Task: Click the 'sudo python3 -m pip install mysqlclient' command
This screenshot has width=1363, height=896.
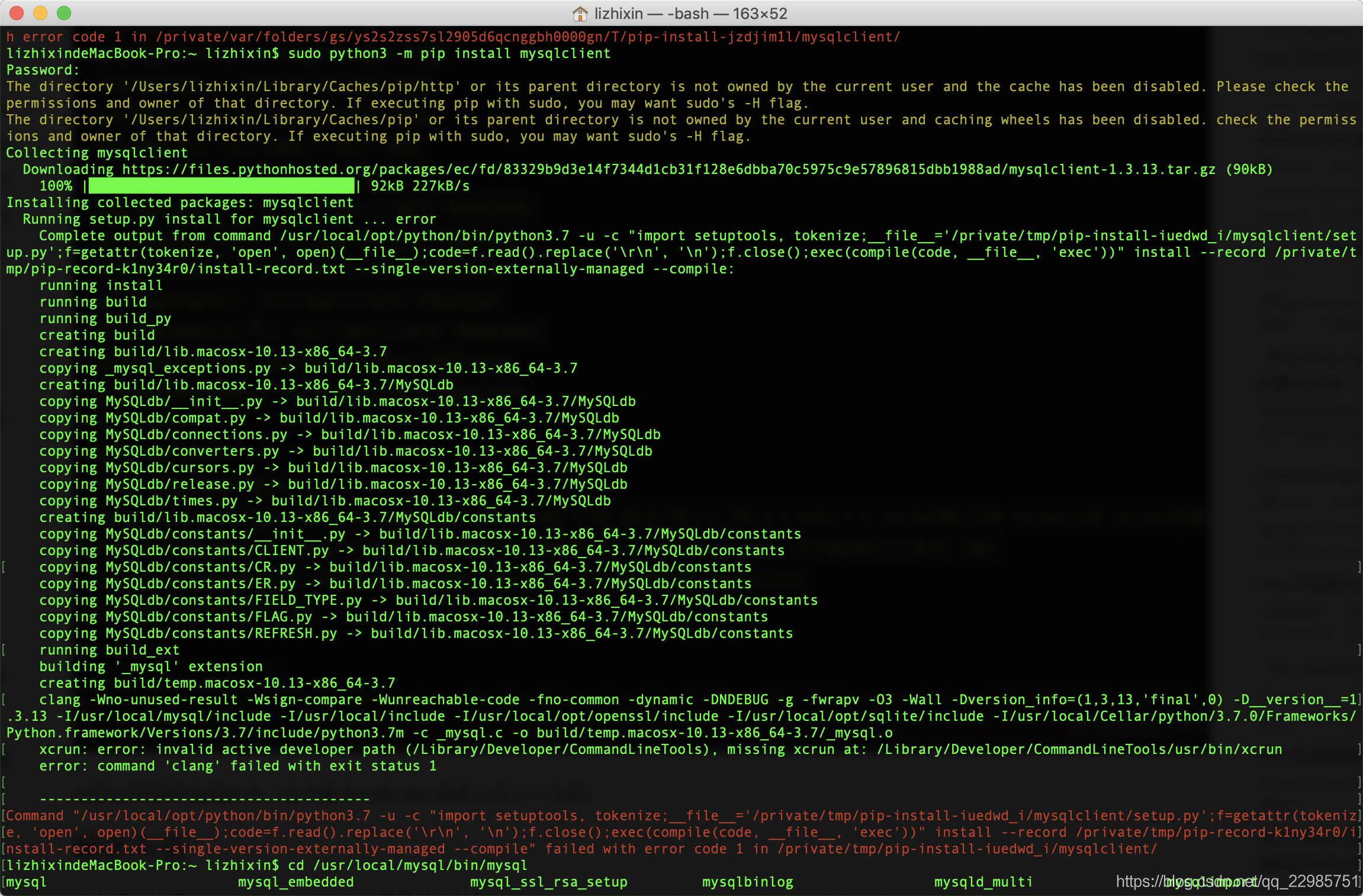Action: [449, 53]
